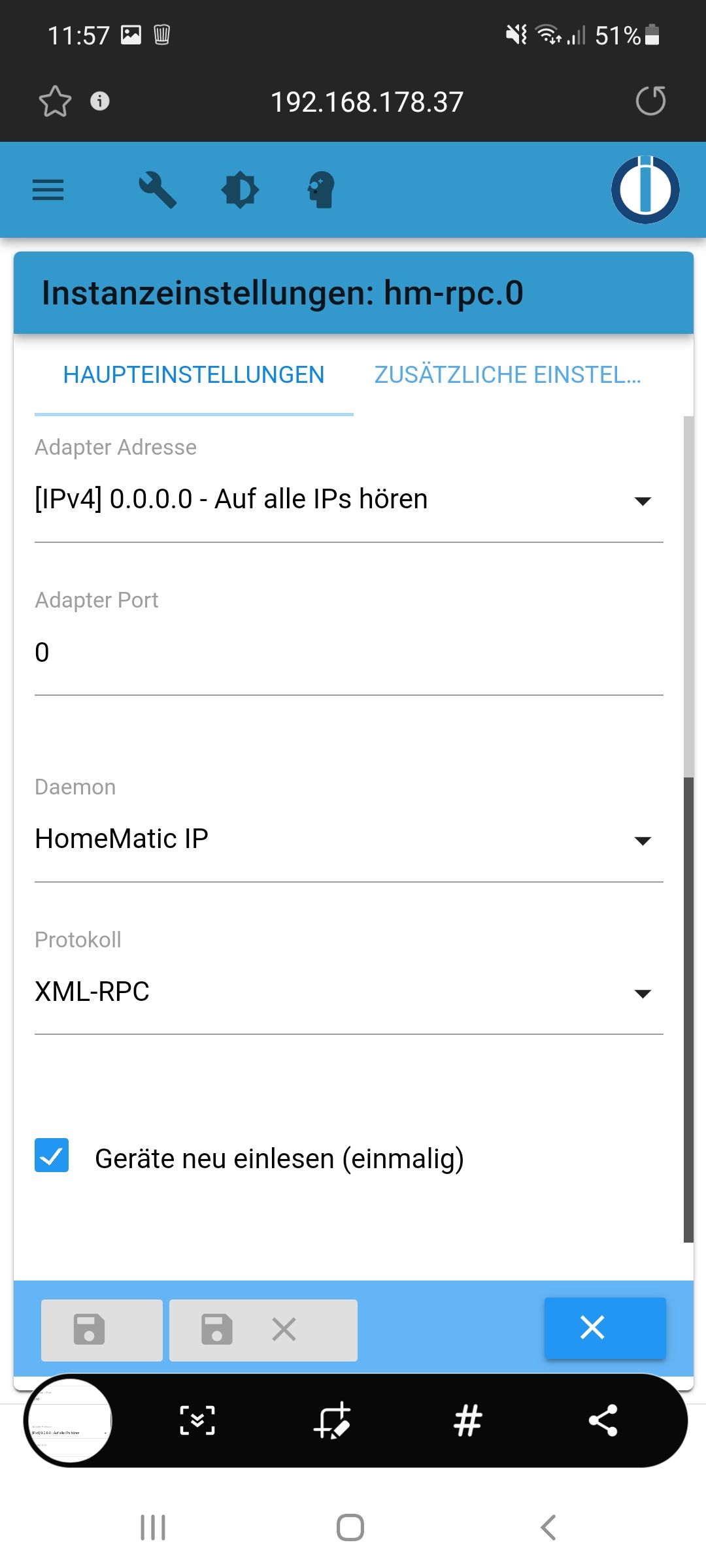Viewport: 706px width, 1568px height.
Task: Toggle the brightness theme icon
Action: (240, 190)
